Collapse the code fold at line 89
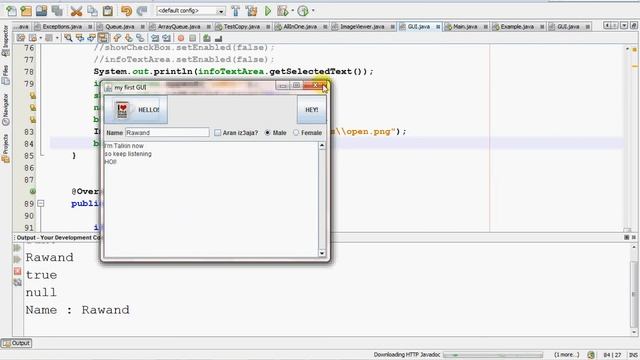The image size is (640, 360). tap(41, 203)
